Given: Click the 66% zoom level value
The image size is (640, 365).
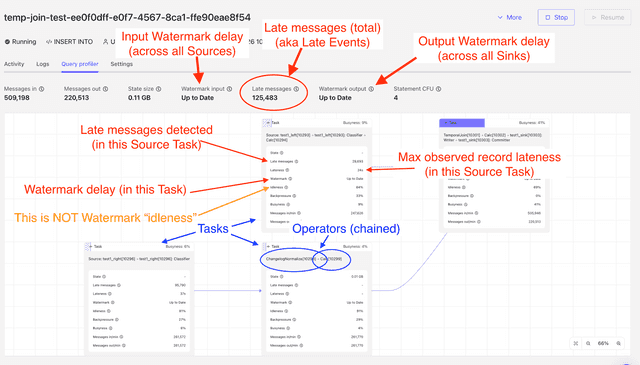Looking at the screenshot, I should pyautogui.click(x=603, y=343).
